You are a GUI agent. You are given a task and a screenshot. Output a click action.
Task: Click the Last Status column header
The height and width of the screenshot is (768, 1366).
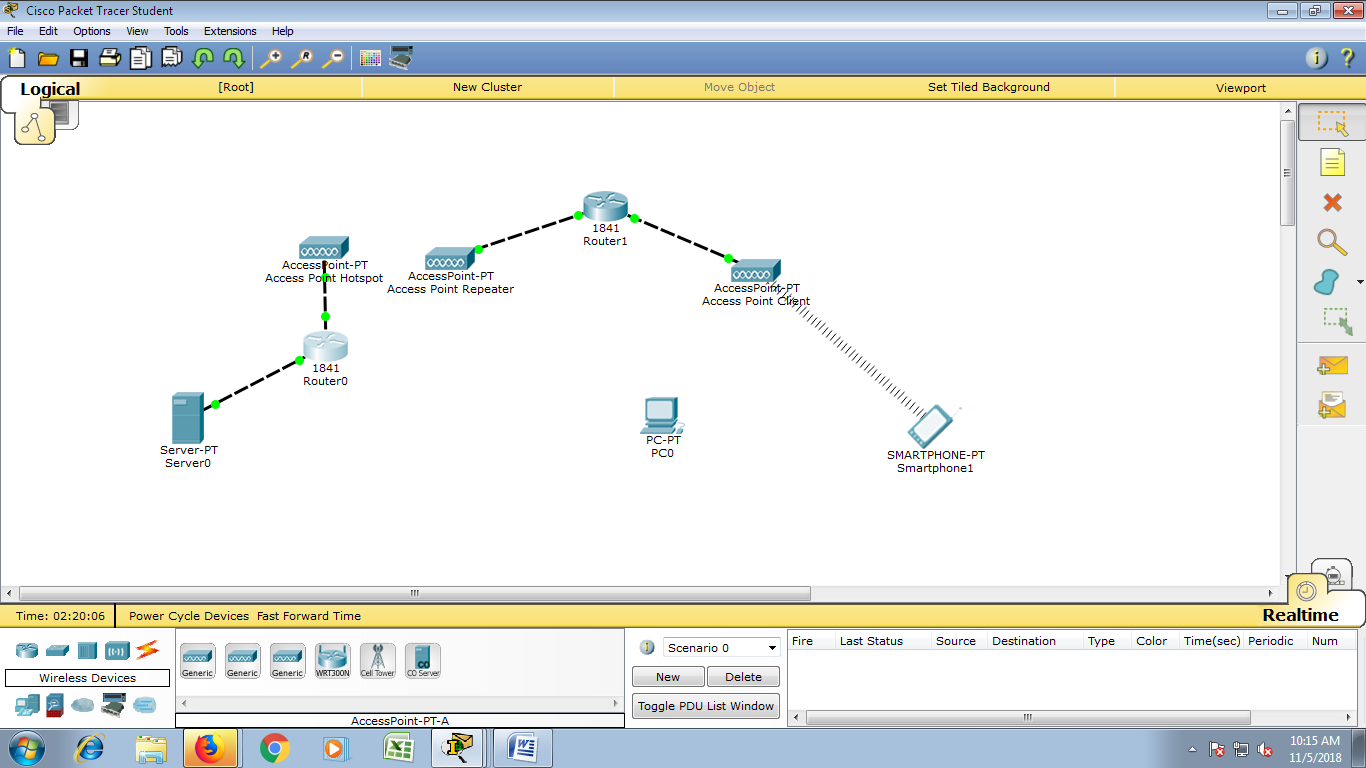tap(871, 641)
